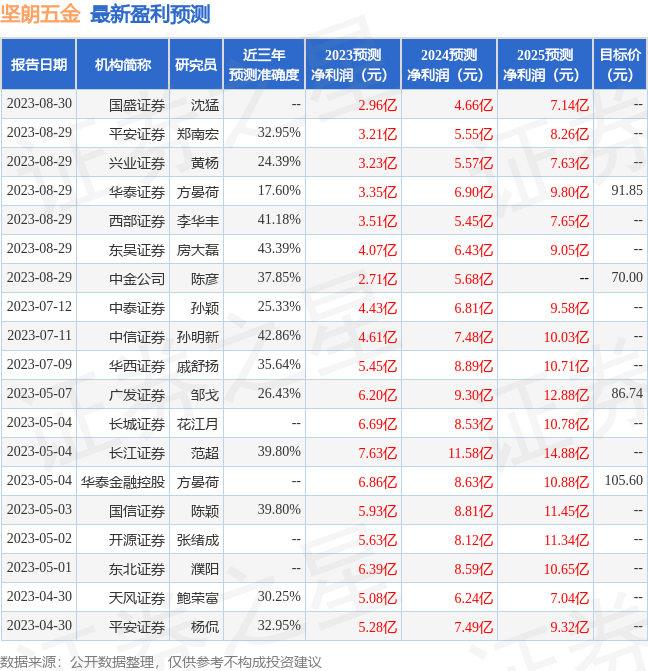The height and width of the screenshot is (671, 648).
Task: Click researcher 李华丰
Action: point(198,221)
